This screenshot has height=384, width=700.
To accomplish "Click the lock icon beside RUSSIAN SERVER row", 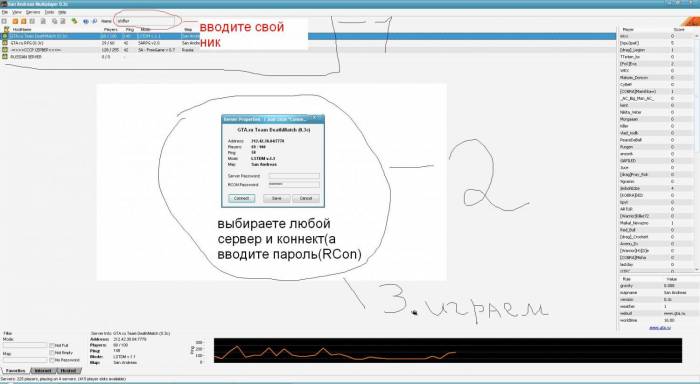I will [x=5, y=57].
